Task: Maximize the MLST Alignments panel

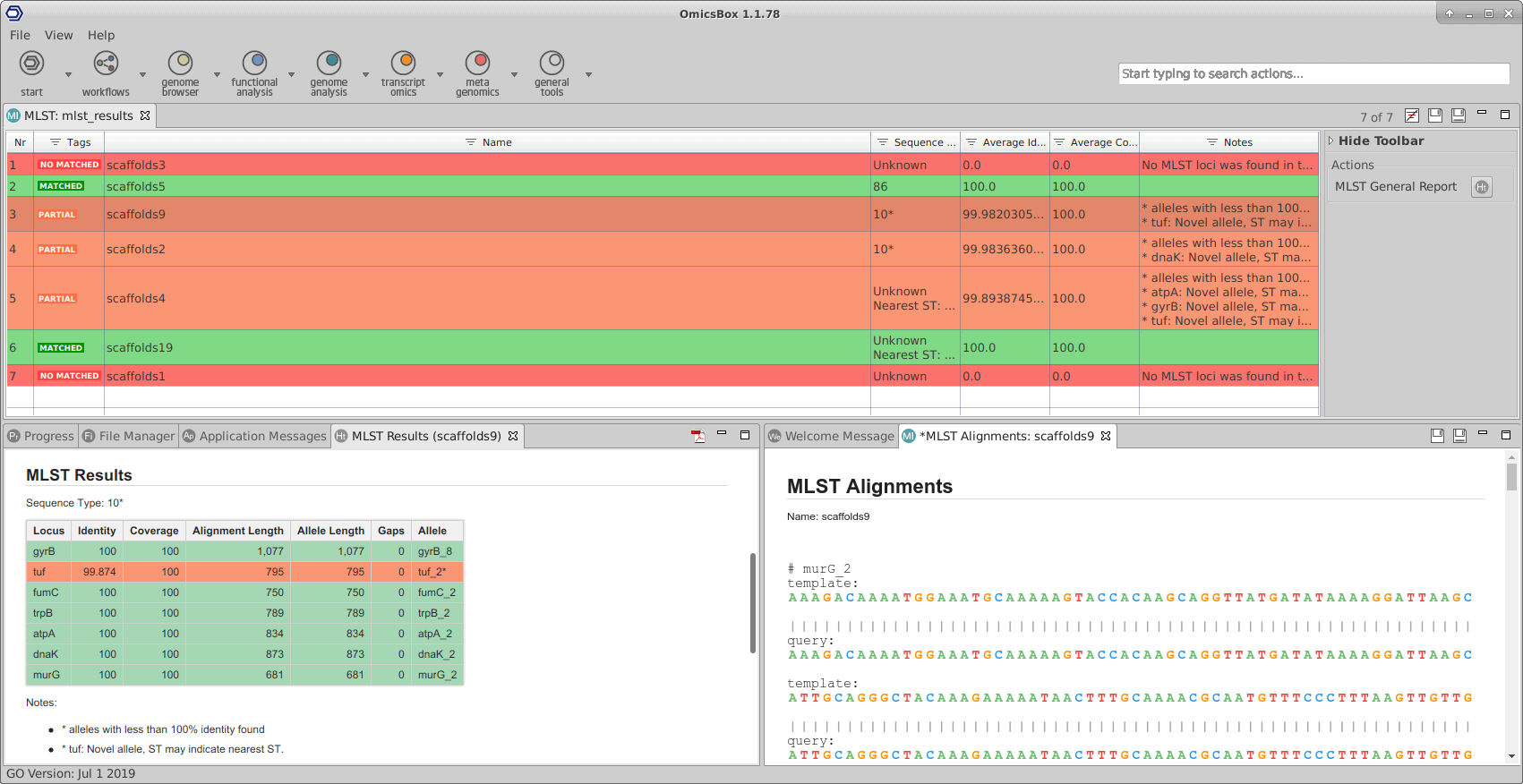Action: [x=1506, y=435]
